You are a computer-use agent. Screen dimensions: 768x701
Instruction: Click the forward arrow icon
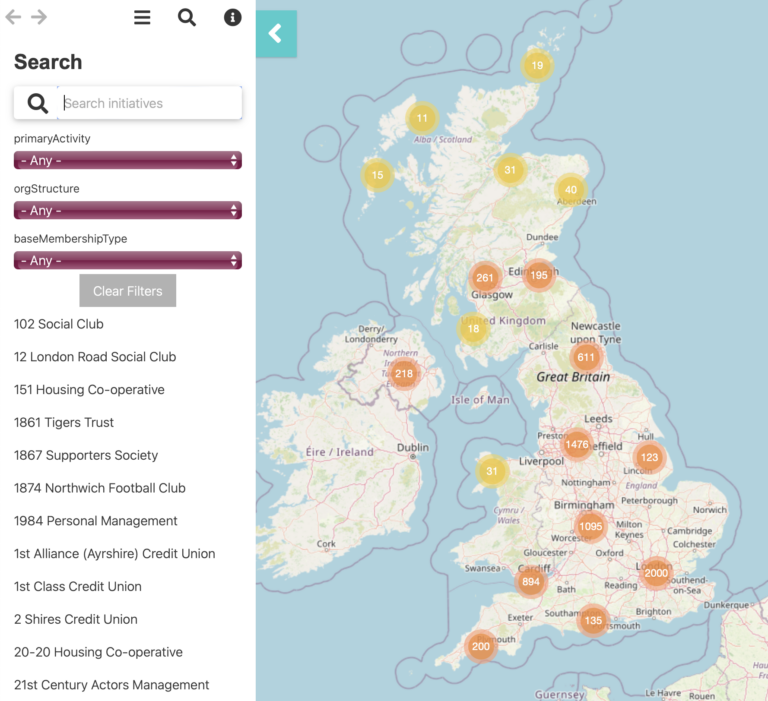pyautogui.click(x=39, y=17)
